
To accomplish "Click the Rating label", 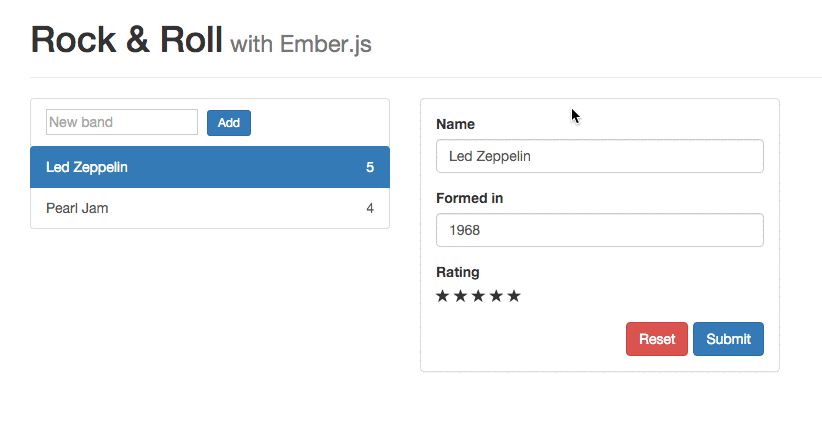I will [457, 272].
